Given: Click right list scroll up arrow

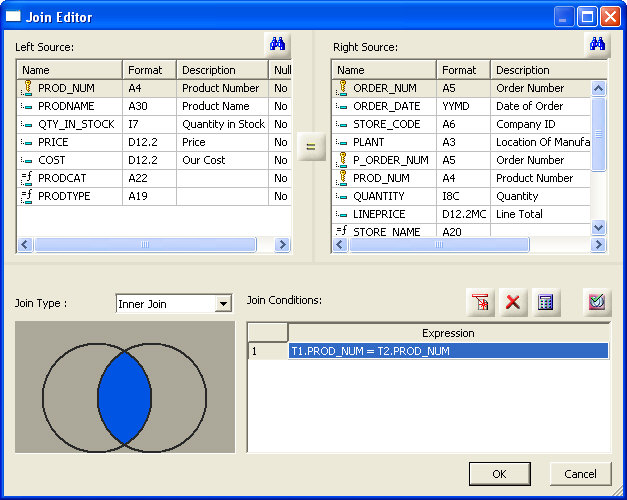Looking at the screenshot, I should (598, 88).
